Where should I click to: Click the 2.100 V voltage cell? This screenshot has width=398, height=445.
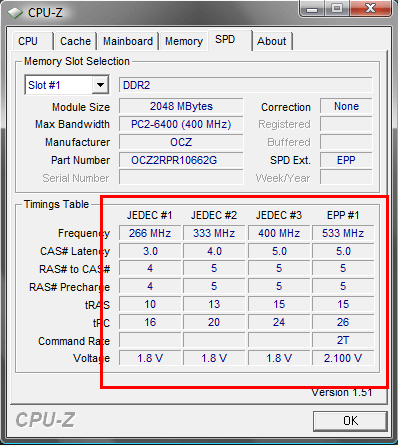click(x=343, y=358)
